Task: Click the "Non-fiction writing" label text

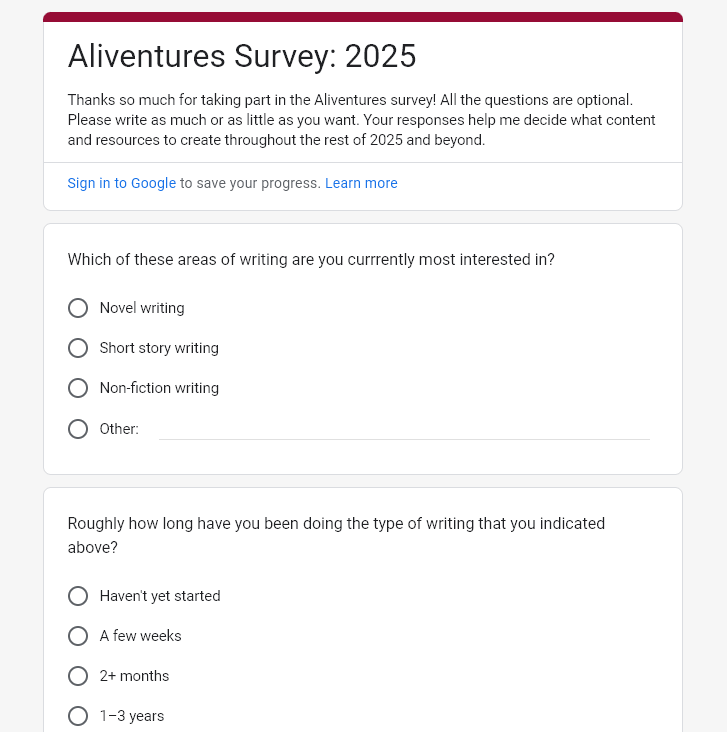Action: (159, 388)
